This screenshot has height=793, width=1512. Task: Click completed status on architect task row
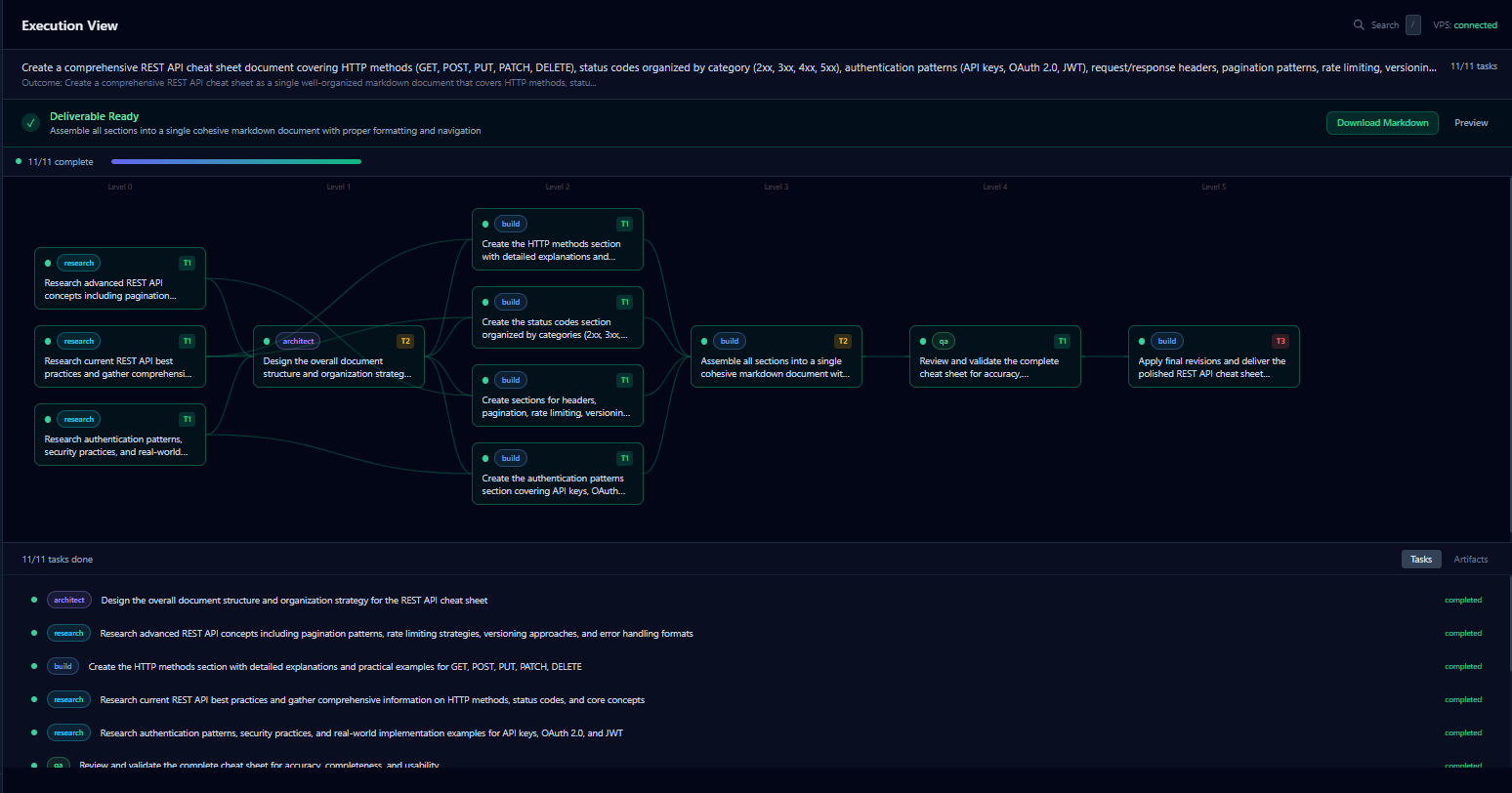pos(1463,601)
